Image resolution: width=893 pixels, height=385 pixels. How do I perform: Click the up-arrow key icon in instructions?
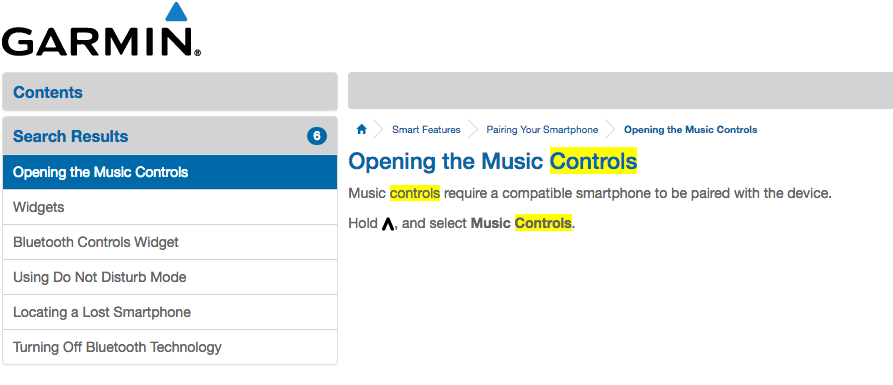[x=388, y=224]
